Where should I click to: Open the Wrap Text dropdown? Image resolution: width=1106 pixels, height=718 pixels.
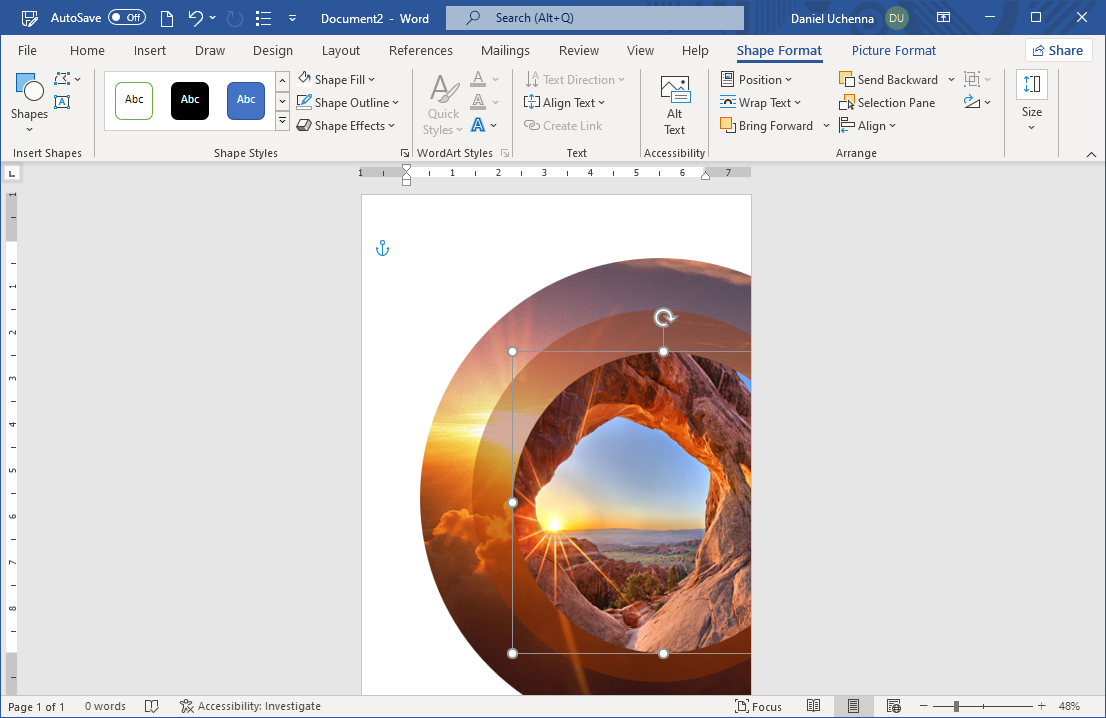761,103
